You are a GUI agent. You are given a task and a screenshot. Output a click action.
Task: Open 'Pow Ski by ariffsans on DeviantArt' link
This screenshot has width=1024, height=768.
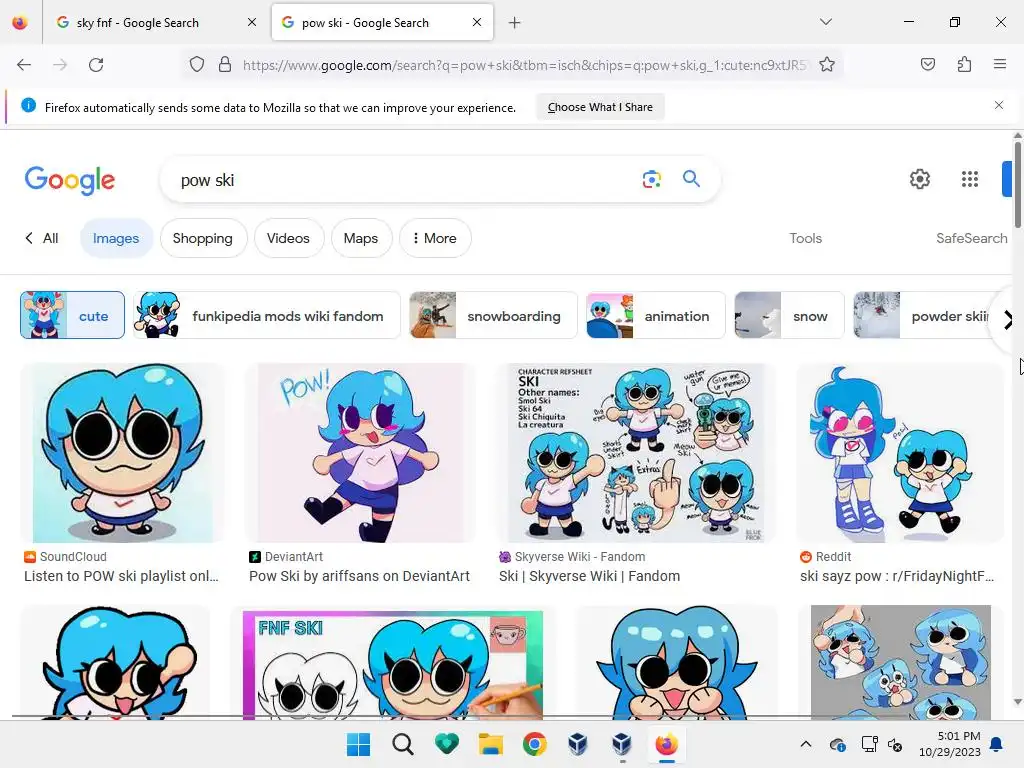click(x=359, y=576)
